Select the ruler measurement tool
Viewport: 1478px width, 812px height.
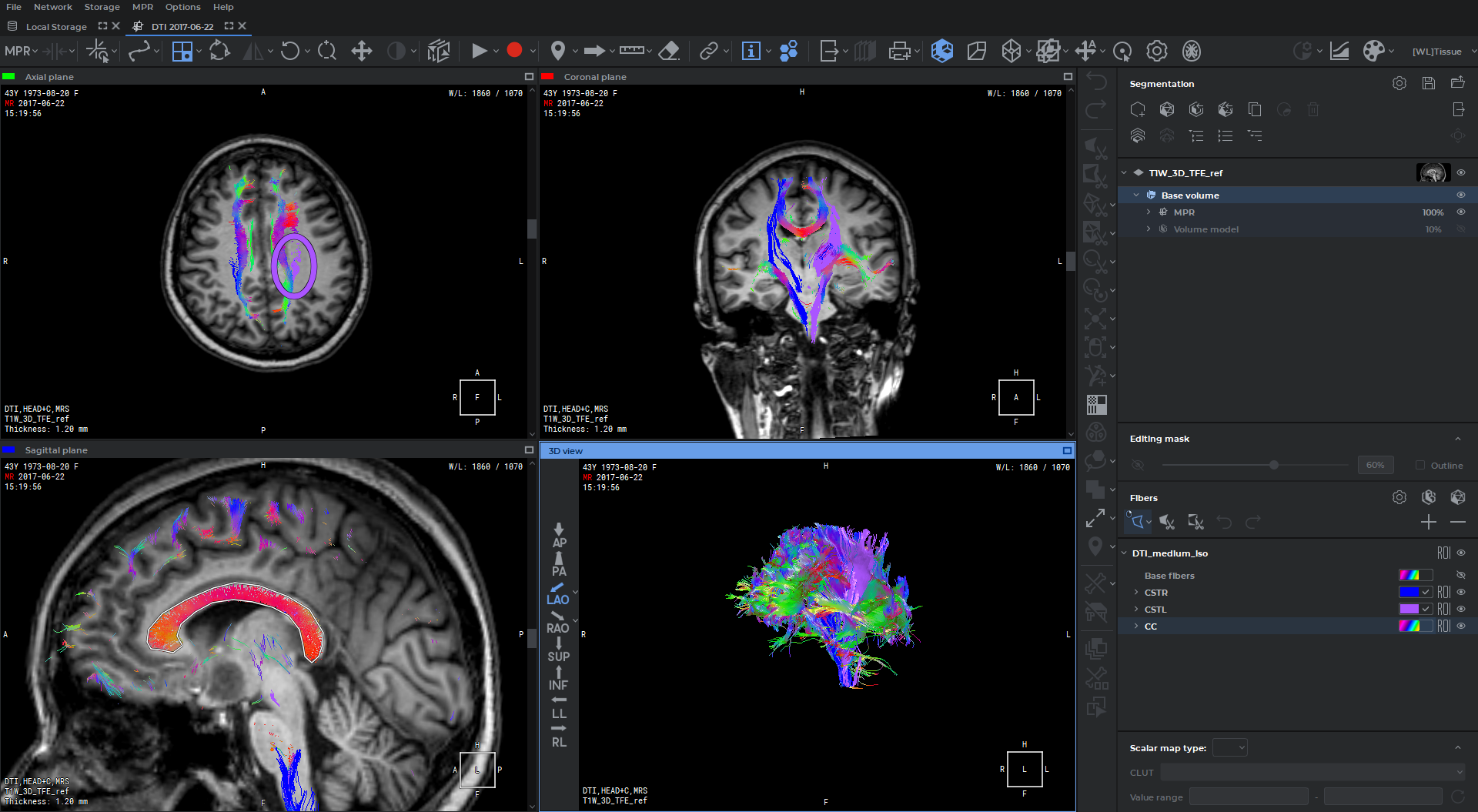(631, 51)
